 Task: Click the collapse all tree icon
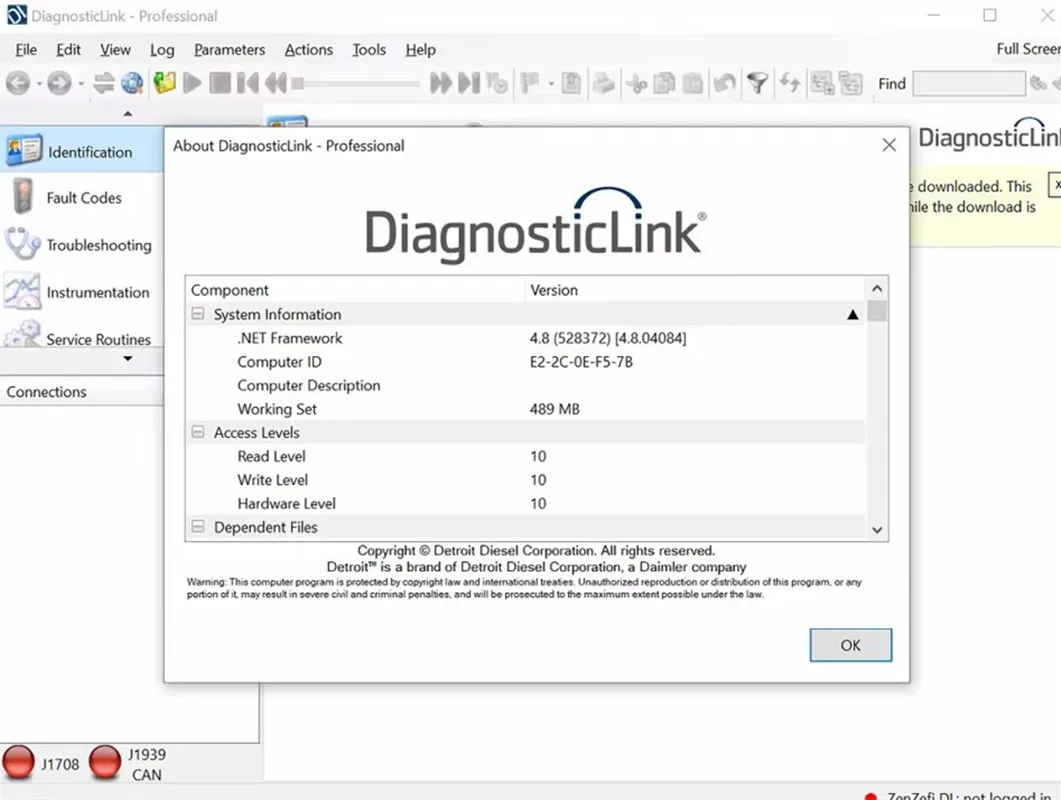(x=851, y=83)
